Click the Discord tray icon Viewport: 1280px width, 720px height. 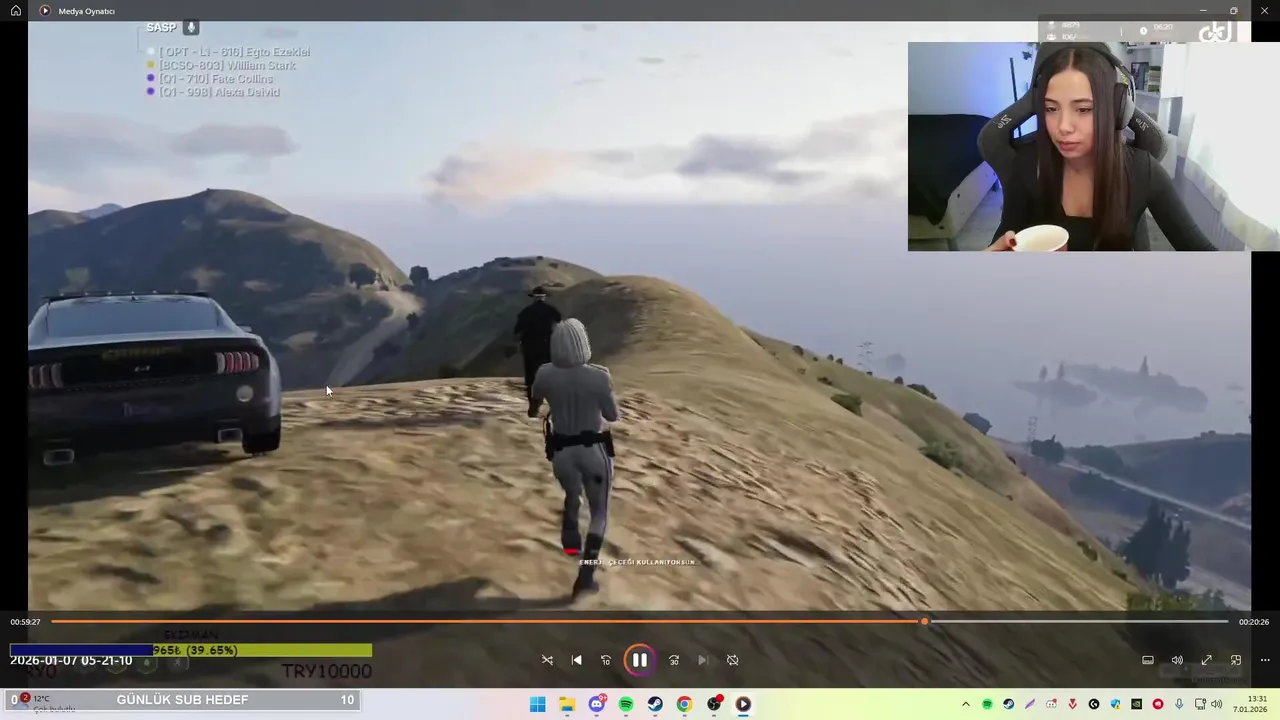(x=1051, y=704)
